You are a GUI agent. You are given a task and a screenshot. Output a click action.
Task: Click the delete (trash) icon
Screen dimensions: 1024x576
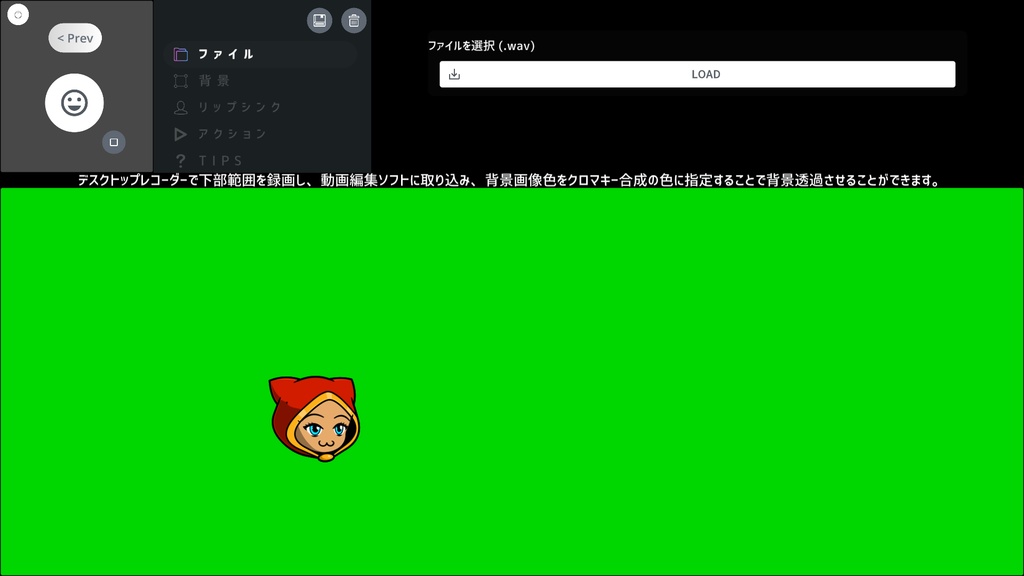354,20
